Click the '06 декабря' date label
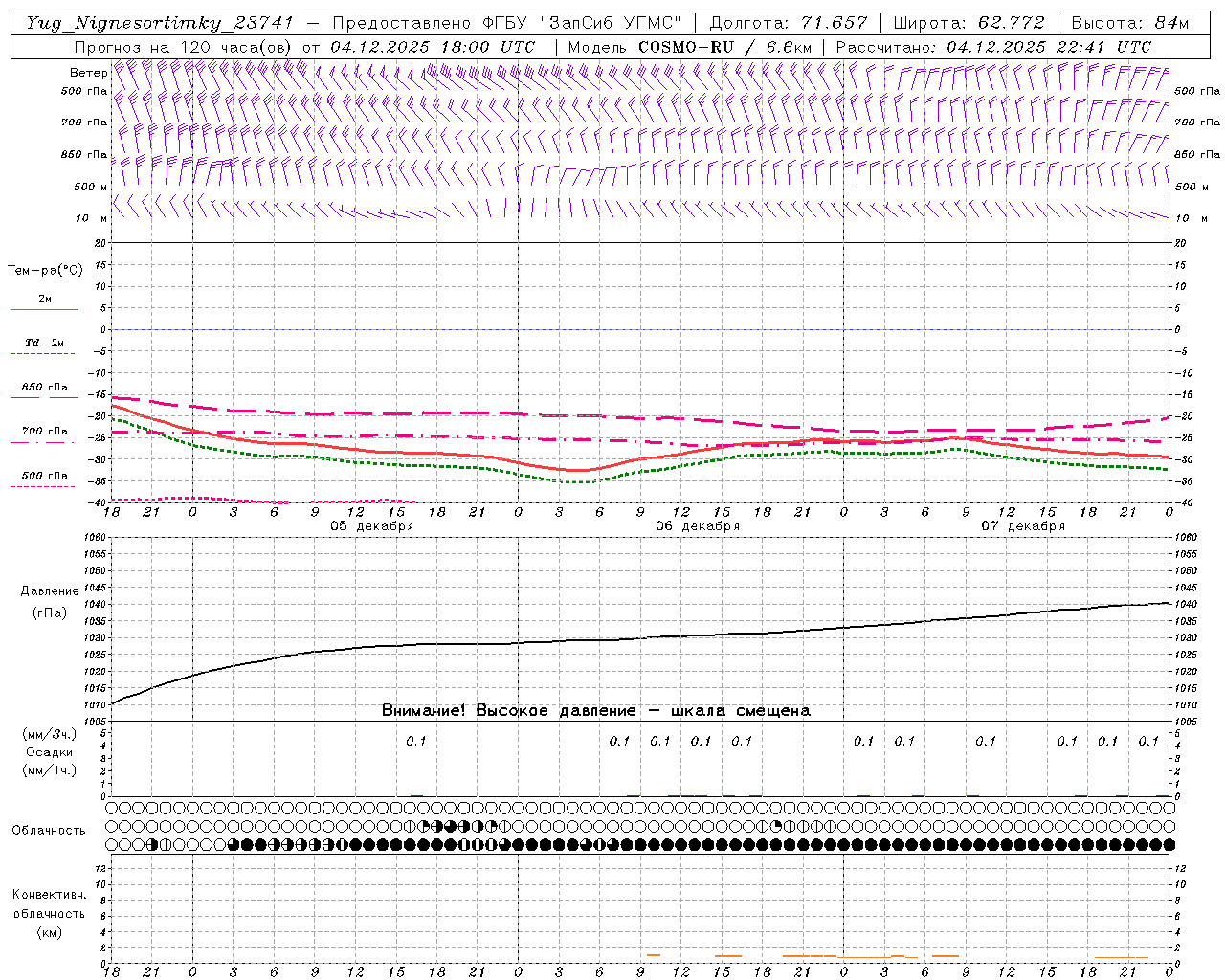This screenshot has width=1225, height=980. tap(698, 526)
